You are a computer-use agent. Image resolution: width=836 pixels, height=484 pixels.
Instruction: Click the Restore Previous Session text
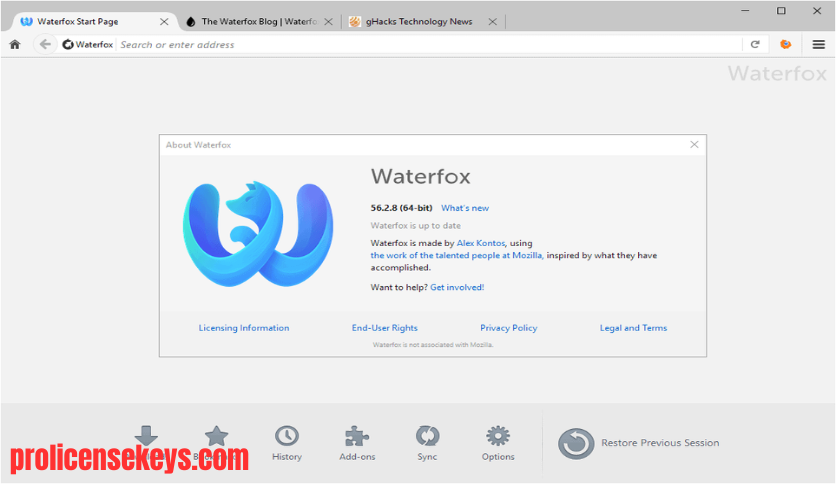(x=660, y=443)
